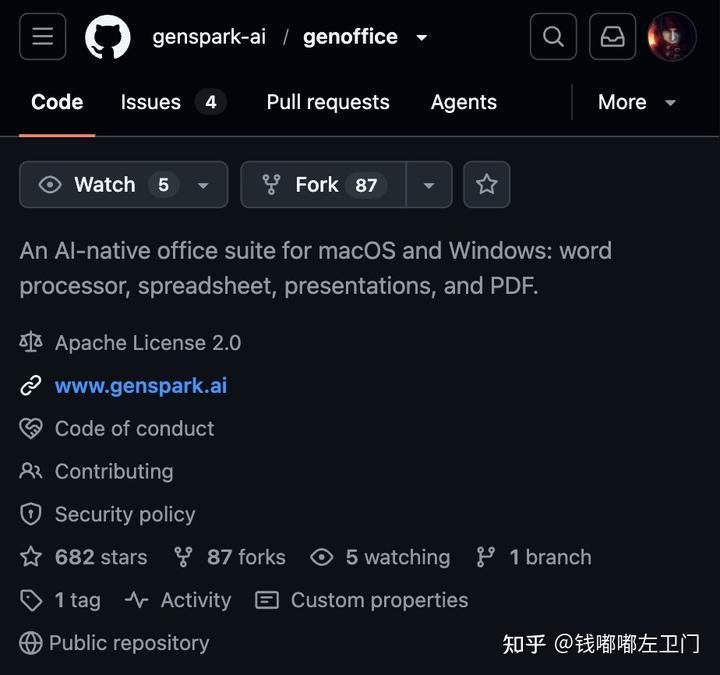
Task: Click the Watch button
Action: click(124, 185)
